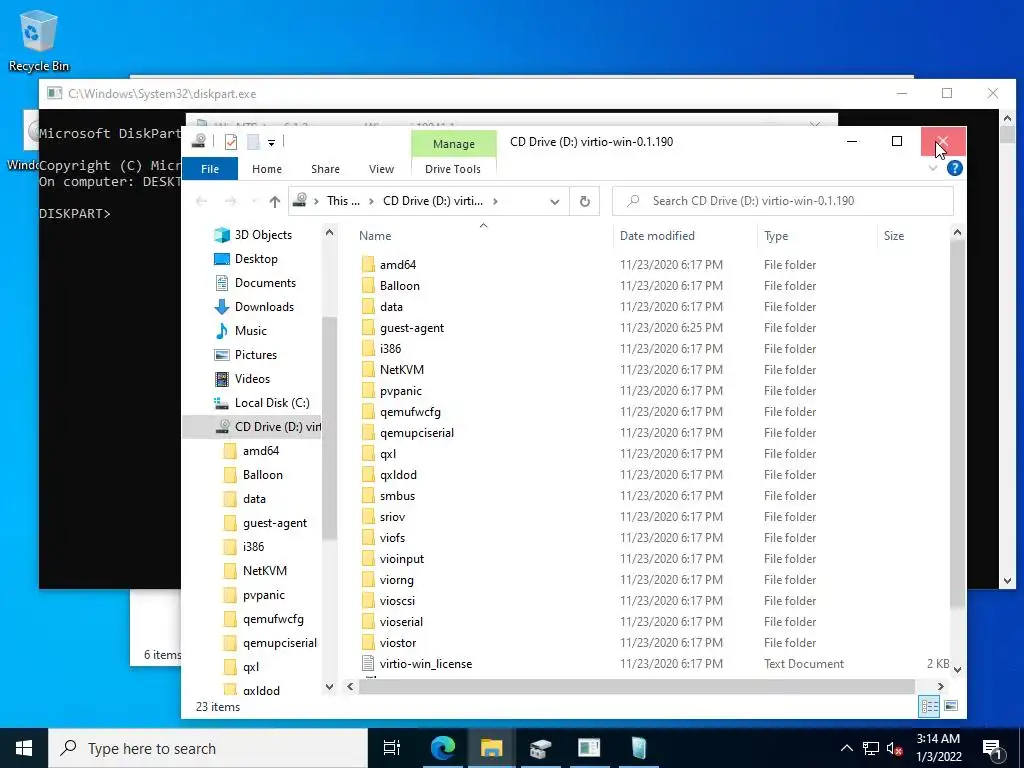Image resolution: width=1024 pixels, height=768 pixels.
Task: Sort by the Size column header
Action: pos(893,236)
